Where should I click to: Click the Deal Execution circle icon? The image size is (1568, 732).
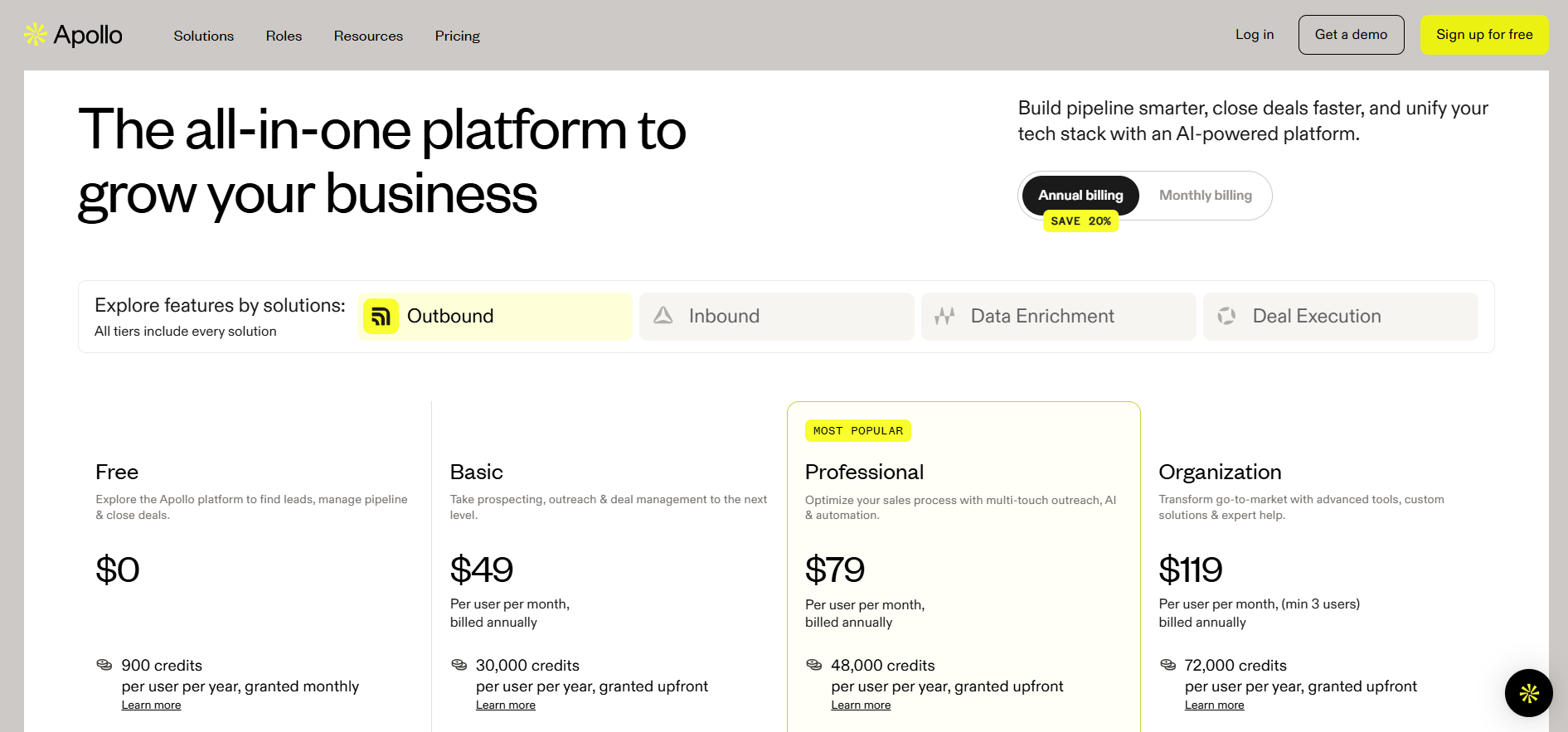[1226, 316]
